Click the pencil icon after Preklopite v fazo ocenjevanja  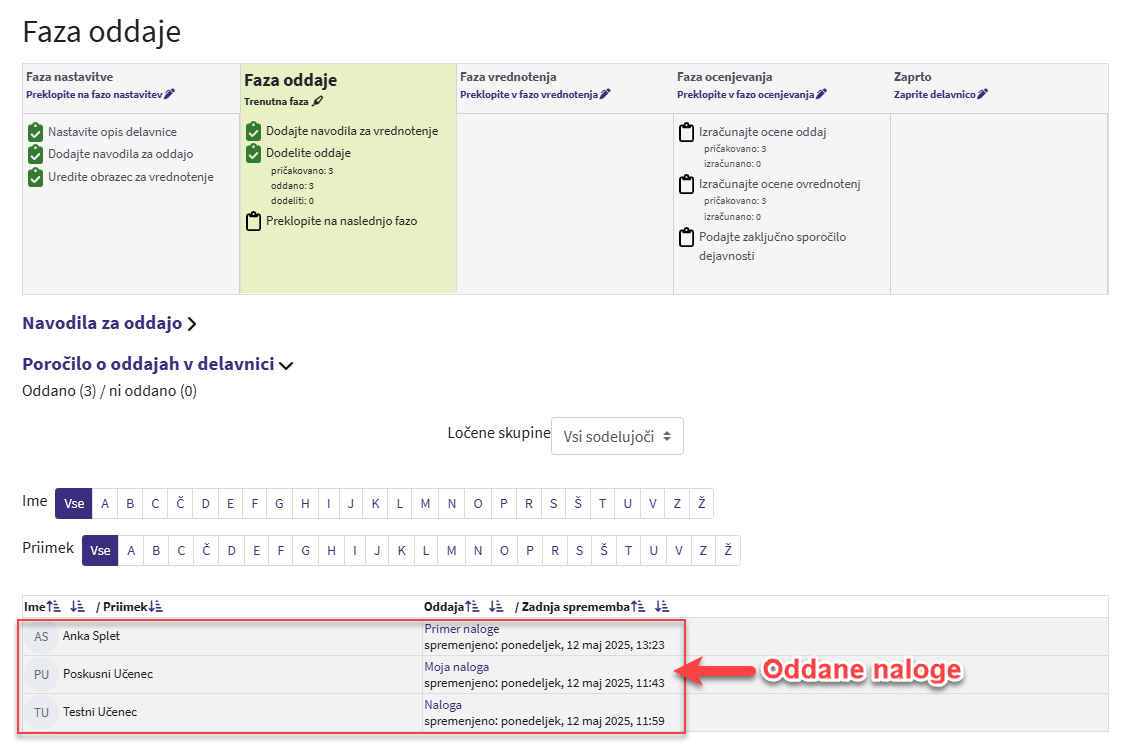[x=822, y=94]
